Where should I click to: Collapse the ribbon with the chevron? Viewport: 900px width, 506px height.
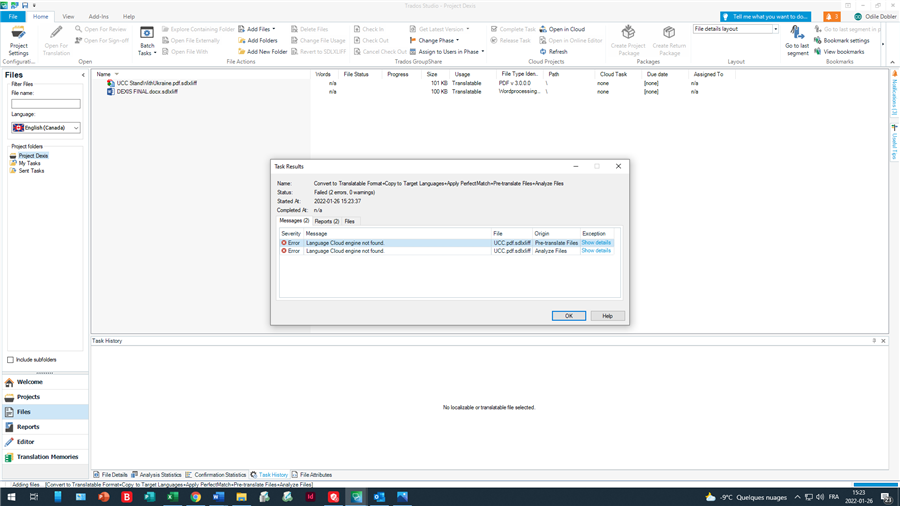coord(893,62)
